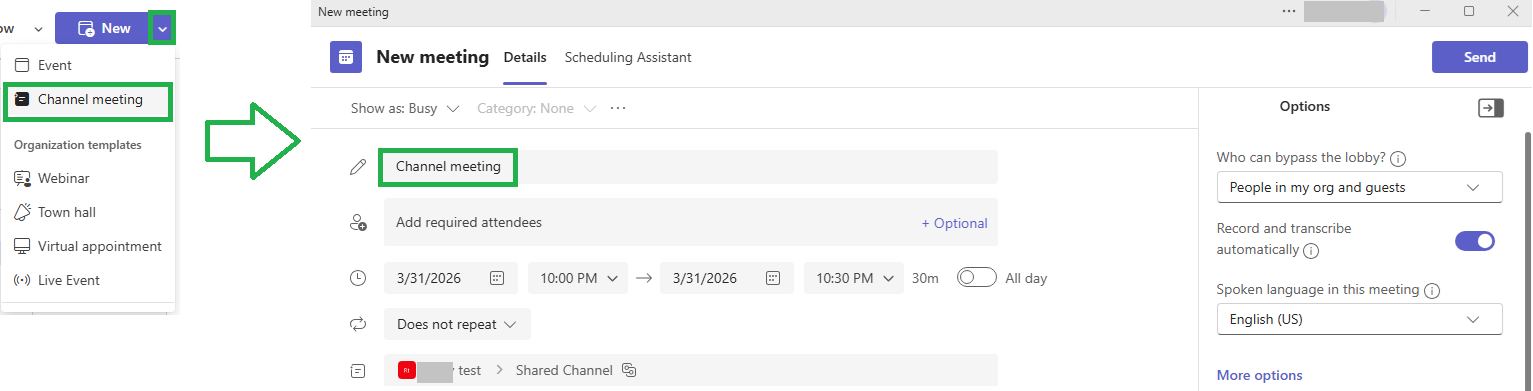Open the 10:30 PM end time dropdown
The image size is (1533, 391).
(854, 278)
